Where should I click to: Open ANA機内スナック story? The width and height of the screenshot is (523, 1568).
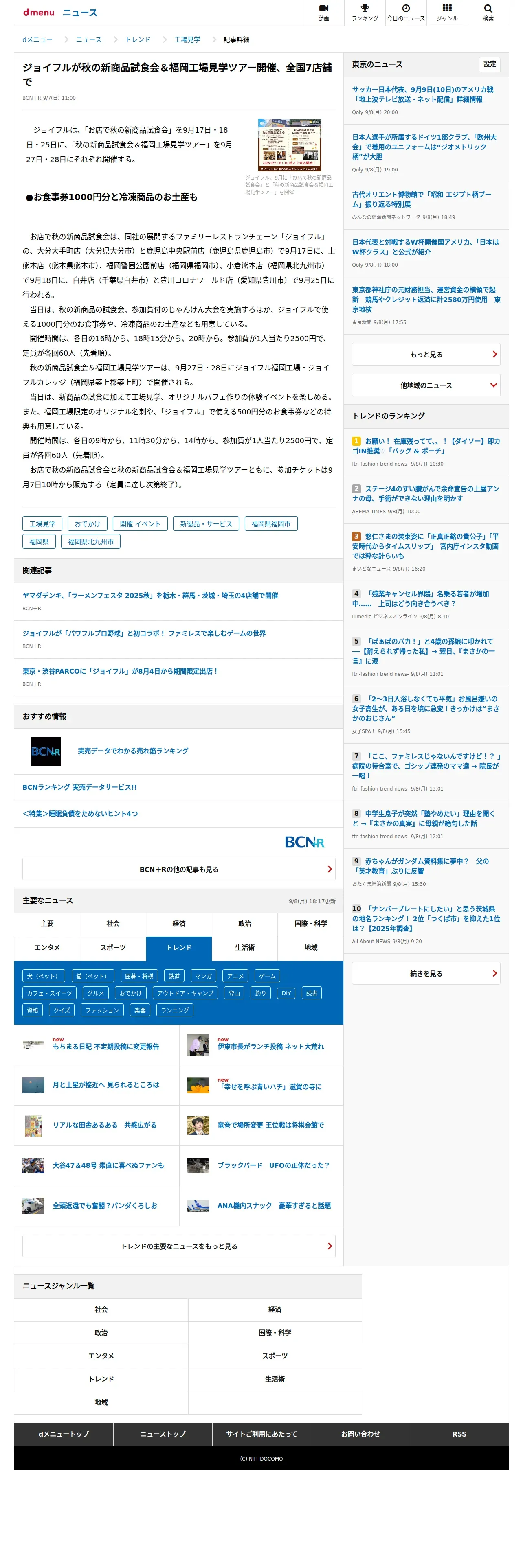point(274,1205)
